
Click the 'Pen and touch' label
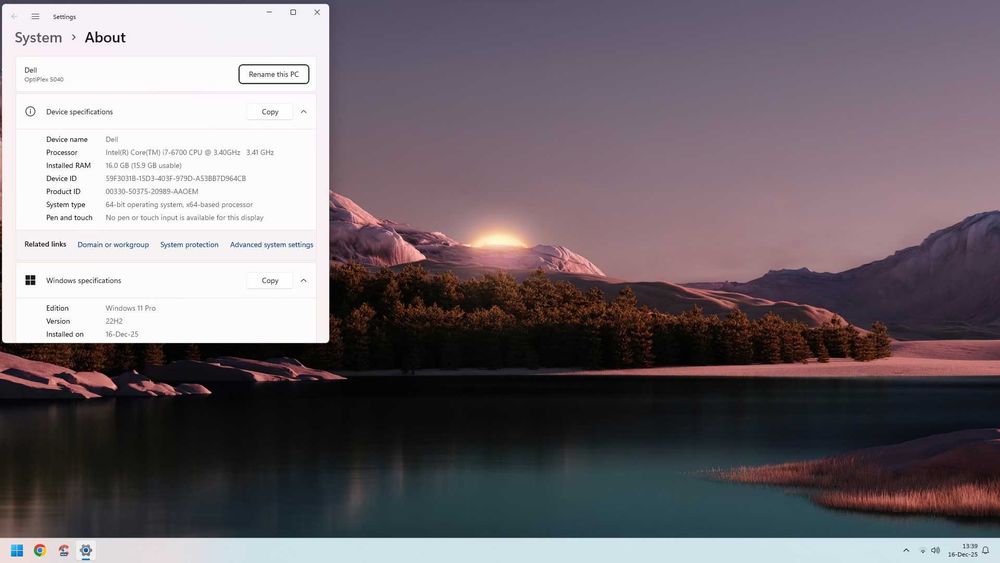69,217
